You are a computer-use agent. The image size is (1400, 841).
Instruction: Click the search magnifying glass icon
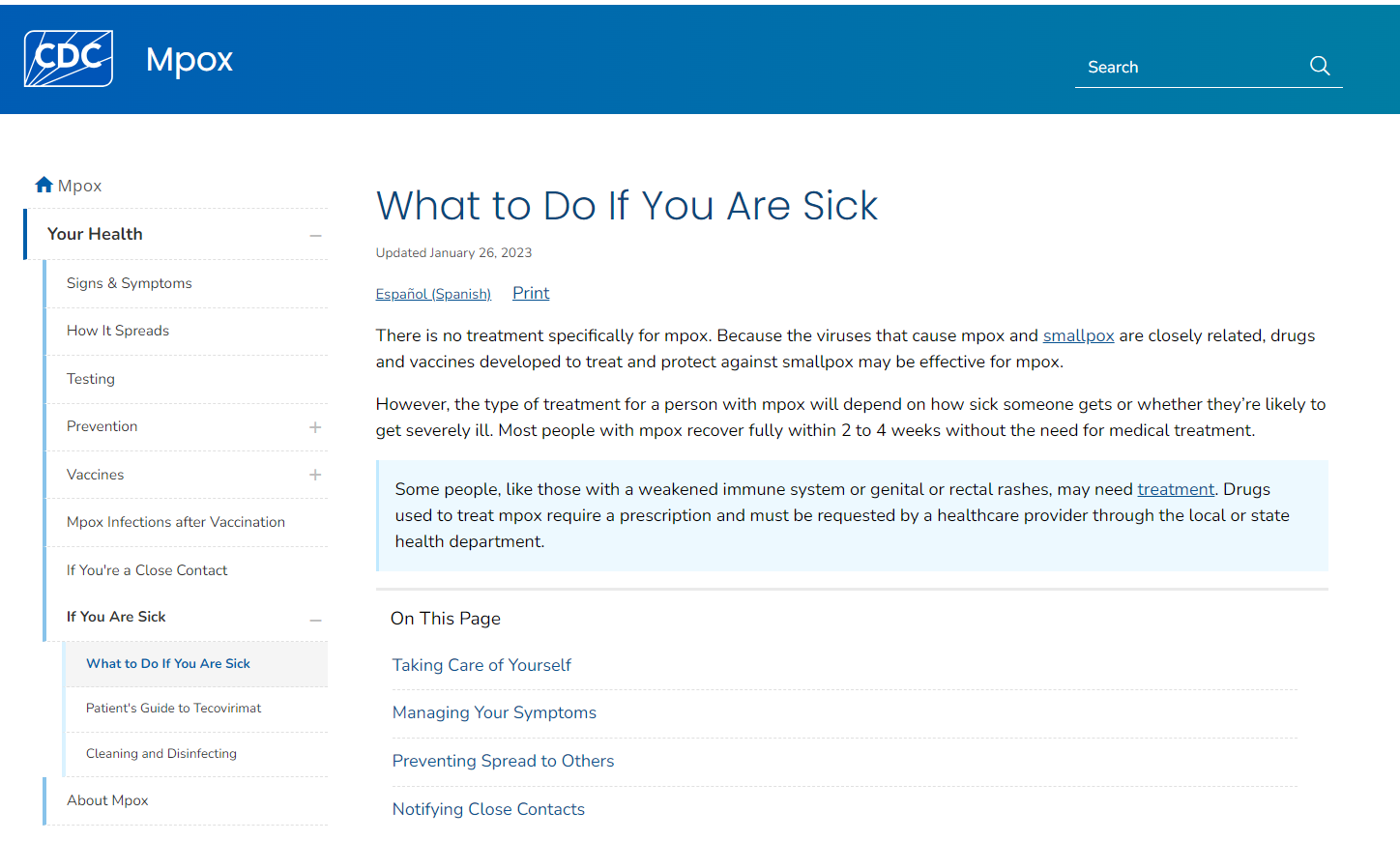1319,66
